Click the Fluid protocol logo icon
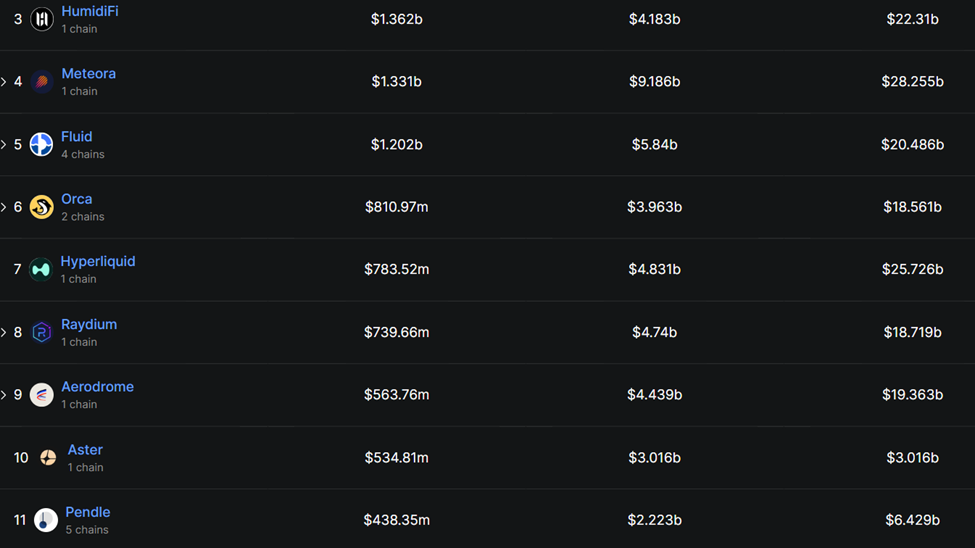 41,144
